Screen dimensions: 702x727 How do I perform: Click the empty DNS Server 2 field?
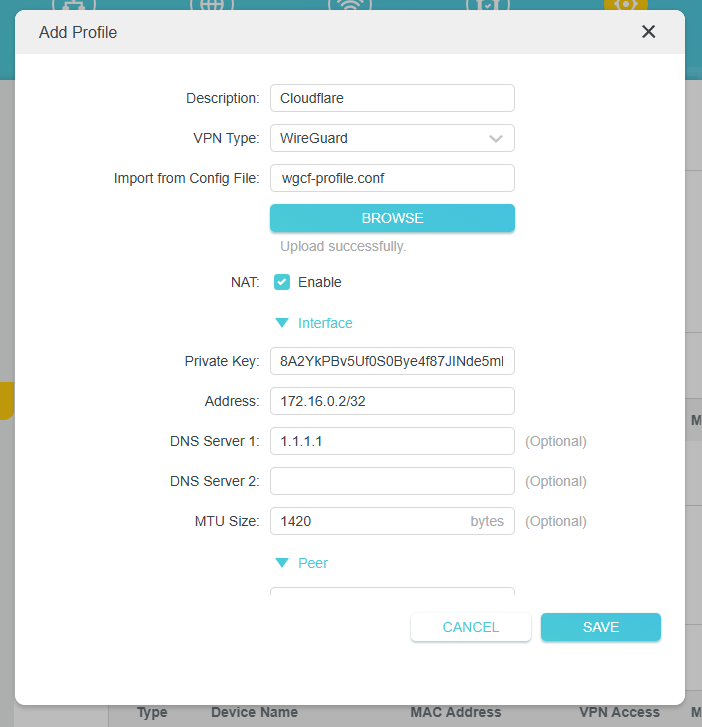[x=392, y=481]
